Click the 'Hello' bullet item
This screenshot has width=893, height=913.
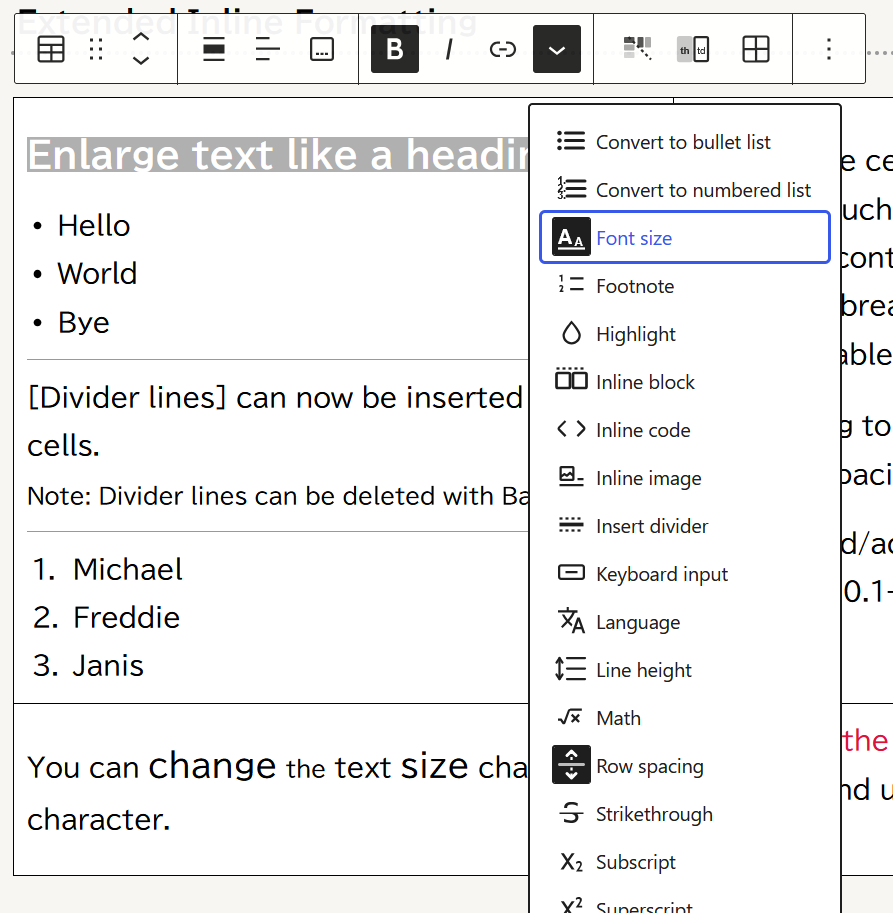click(x=94, y=226)
